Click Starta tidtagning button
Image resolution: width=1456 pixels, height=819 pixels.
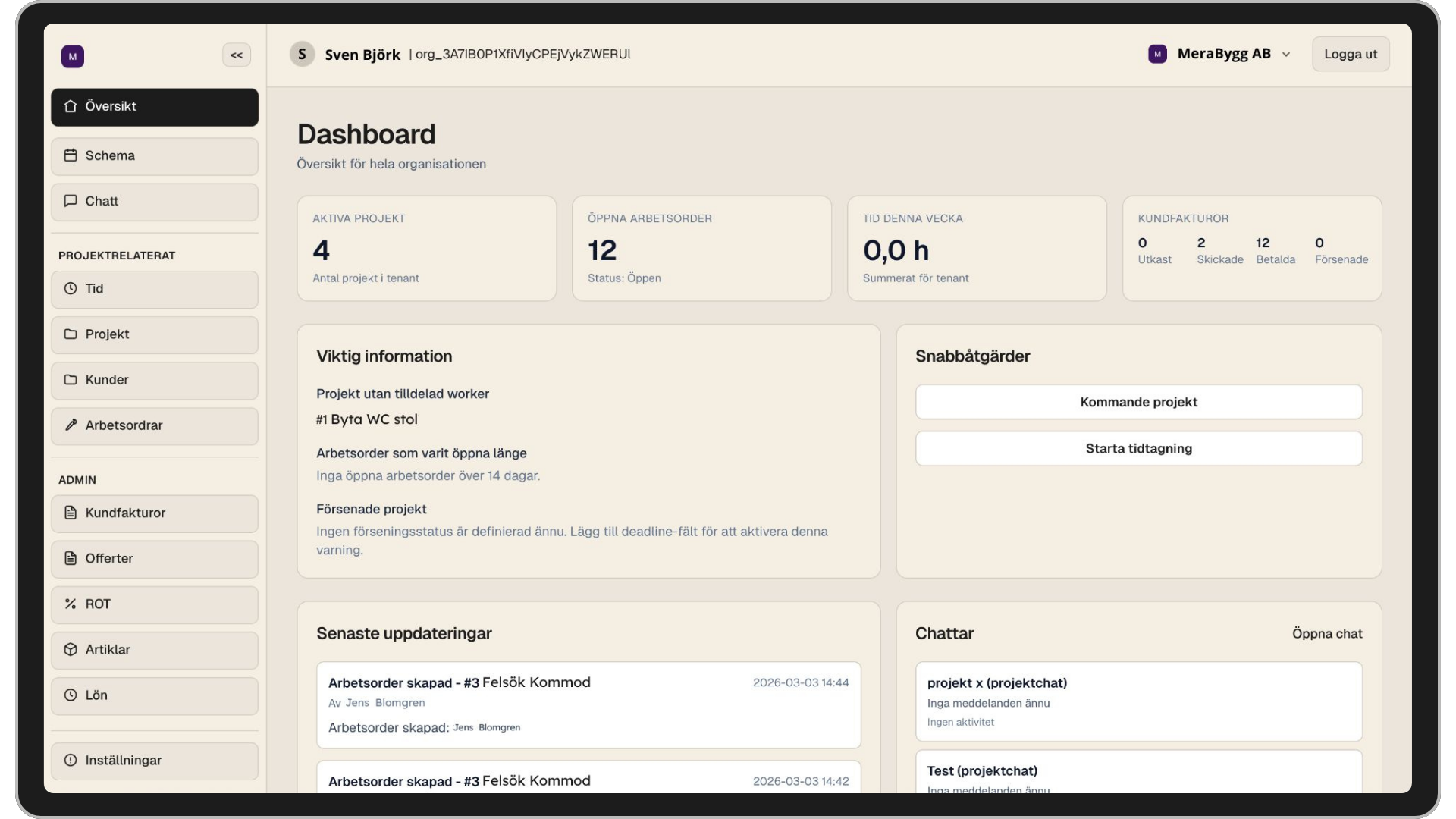(x=1138, y=448)
